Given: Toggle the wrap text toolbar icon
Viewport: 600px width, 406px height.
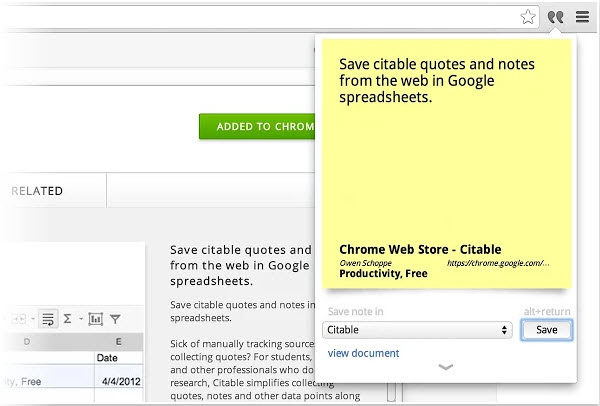Looking at the screenshot, I should click(x=48, y=319).
